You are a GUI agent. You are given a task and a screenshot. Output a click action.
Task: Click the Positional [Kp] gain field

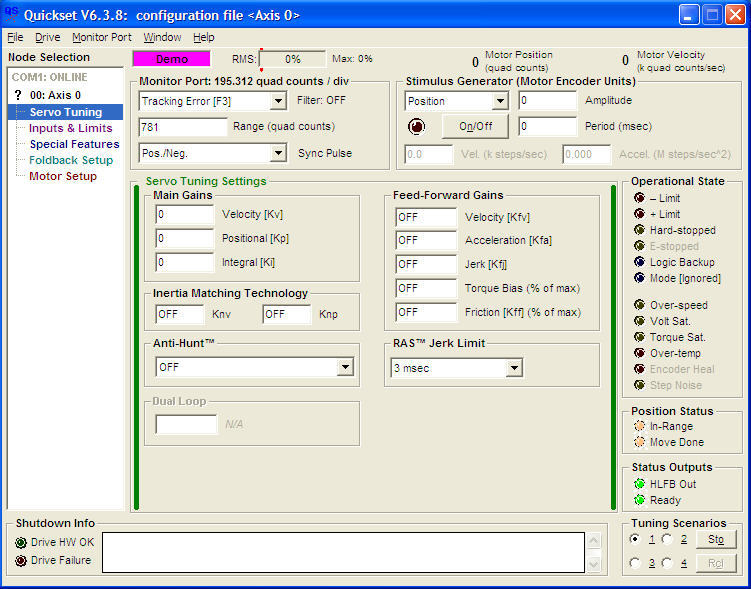(x=184, y=238)
